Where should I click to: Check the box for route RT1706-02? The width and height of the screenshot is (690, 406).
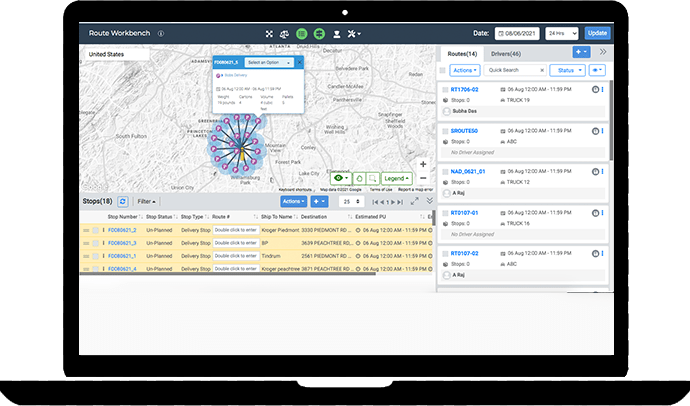click(444, 89)
